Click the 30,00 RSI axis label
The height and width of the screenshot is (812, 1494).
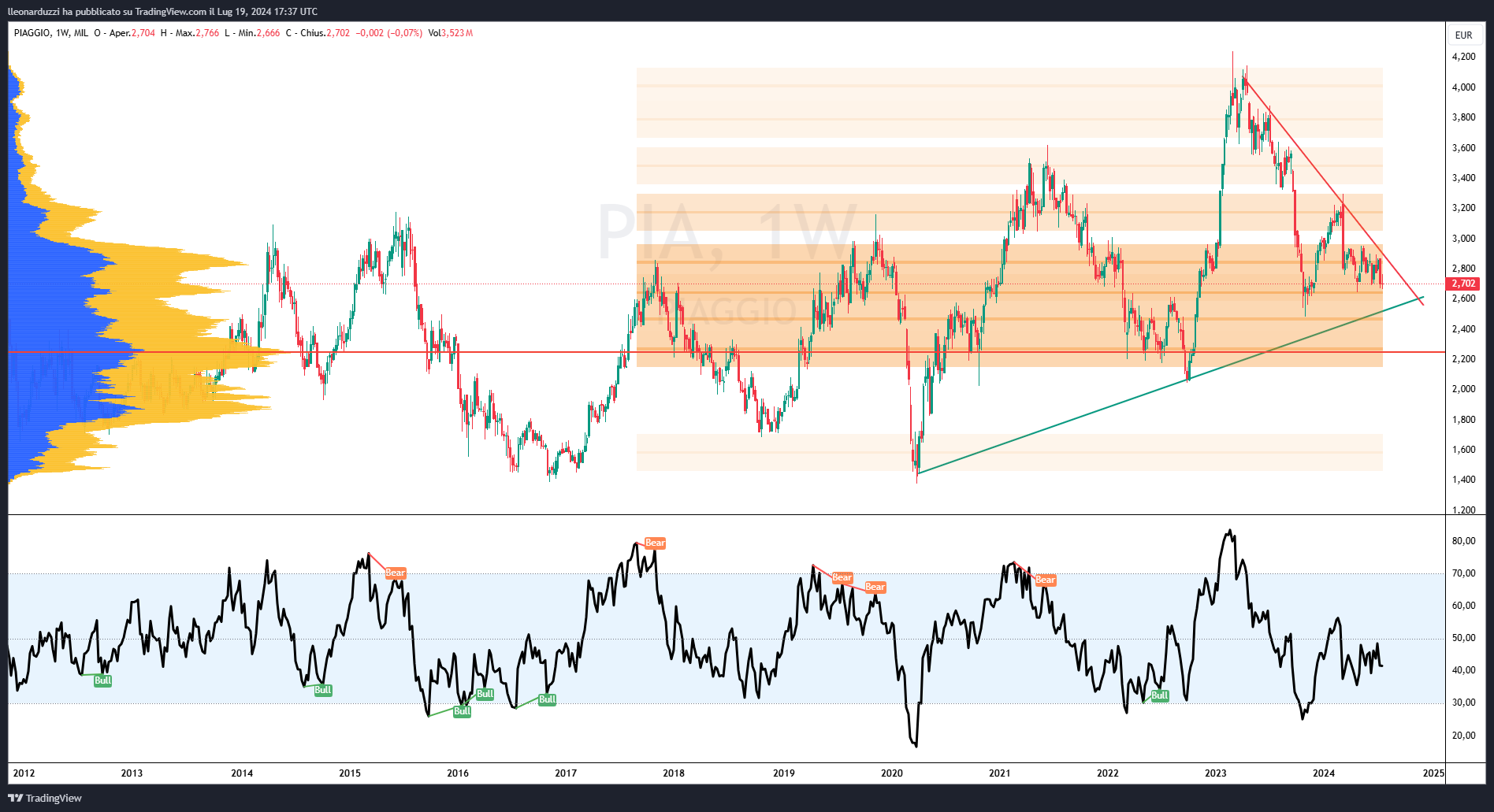click(1463, 703)
